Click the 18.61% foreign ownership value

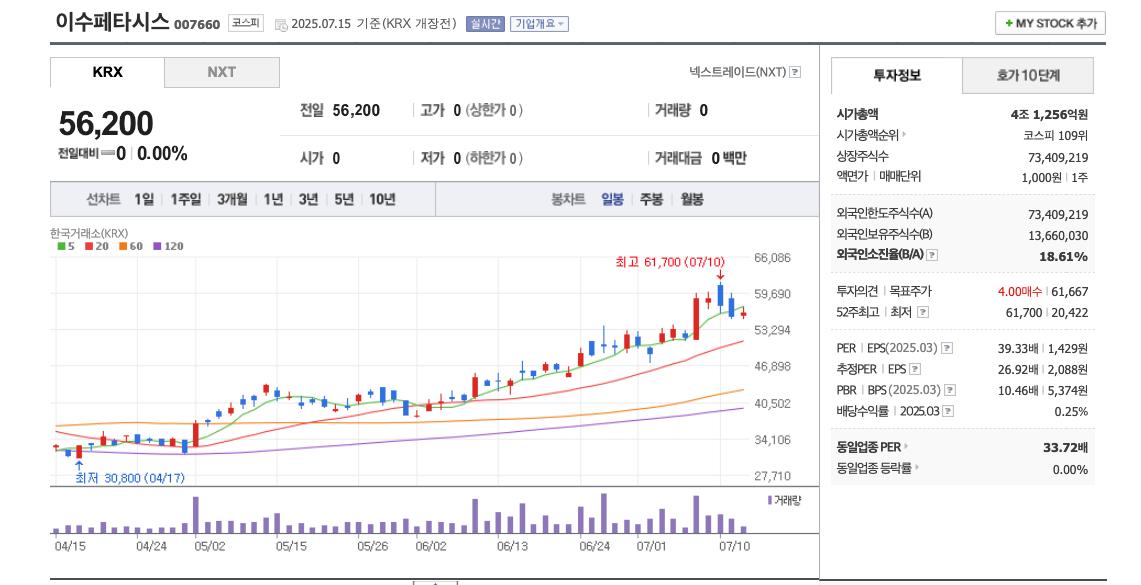(x=1063, y=256)
